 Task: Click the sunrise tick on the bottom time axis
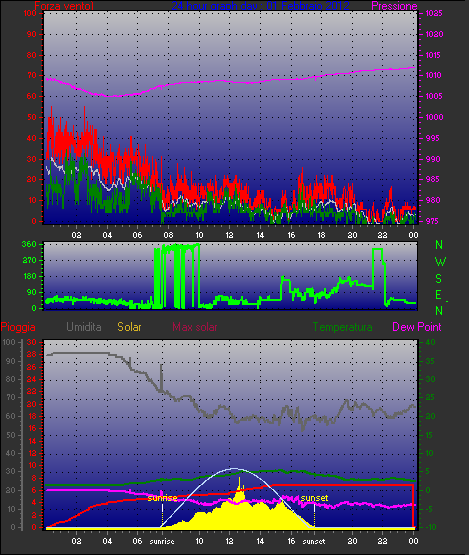162,541
